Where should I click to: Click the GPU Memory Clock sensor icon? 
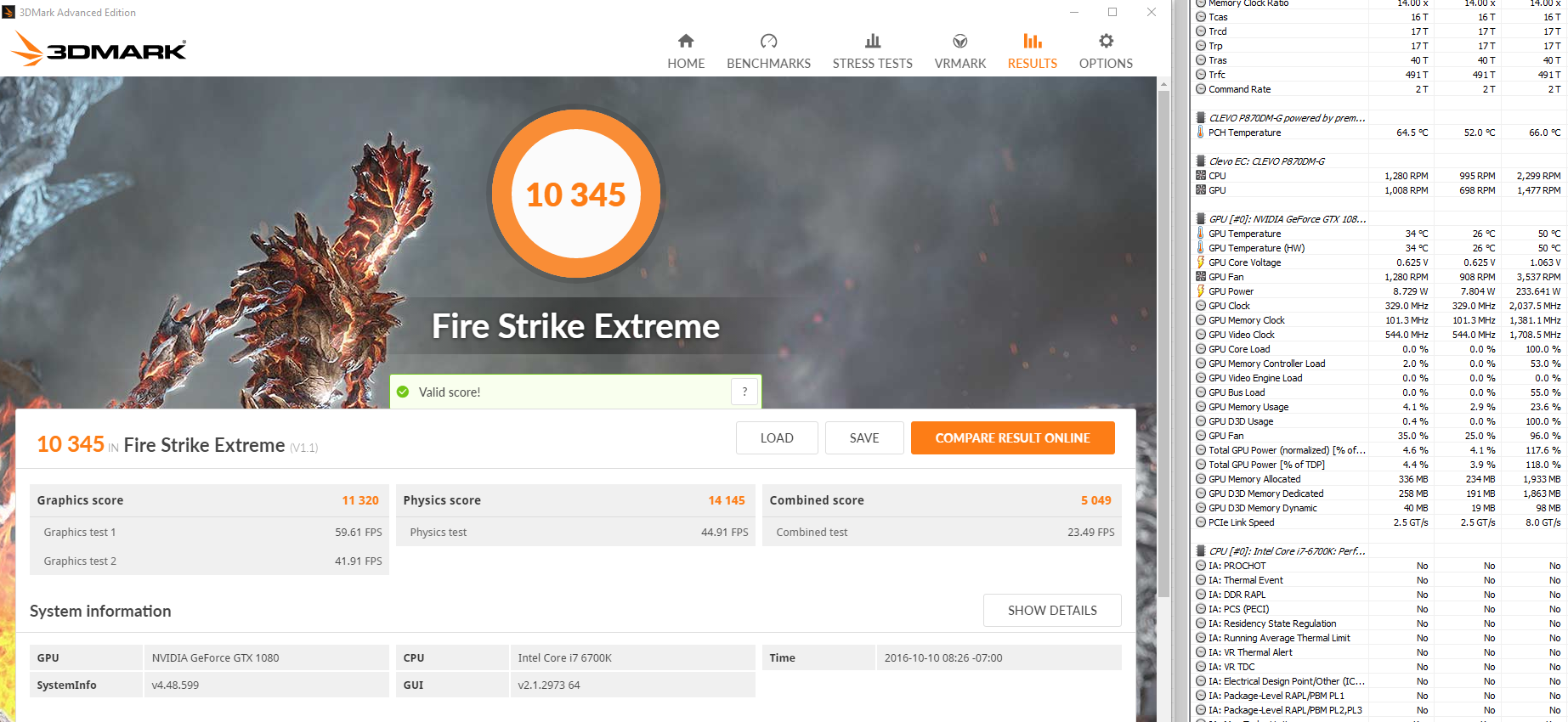point(1201,319)
